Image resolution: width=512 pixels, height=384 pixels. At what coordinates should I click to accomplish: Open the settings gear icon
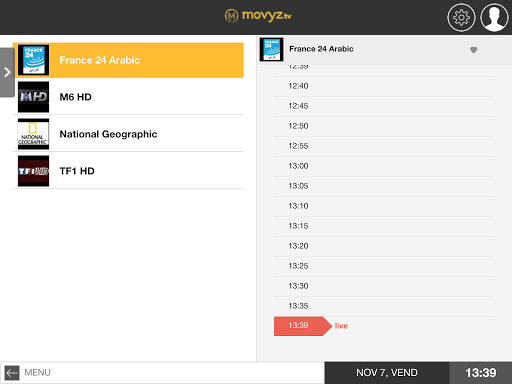click(x=461, y=17)
